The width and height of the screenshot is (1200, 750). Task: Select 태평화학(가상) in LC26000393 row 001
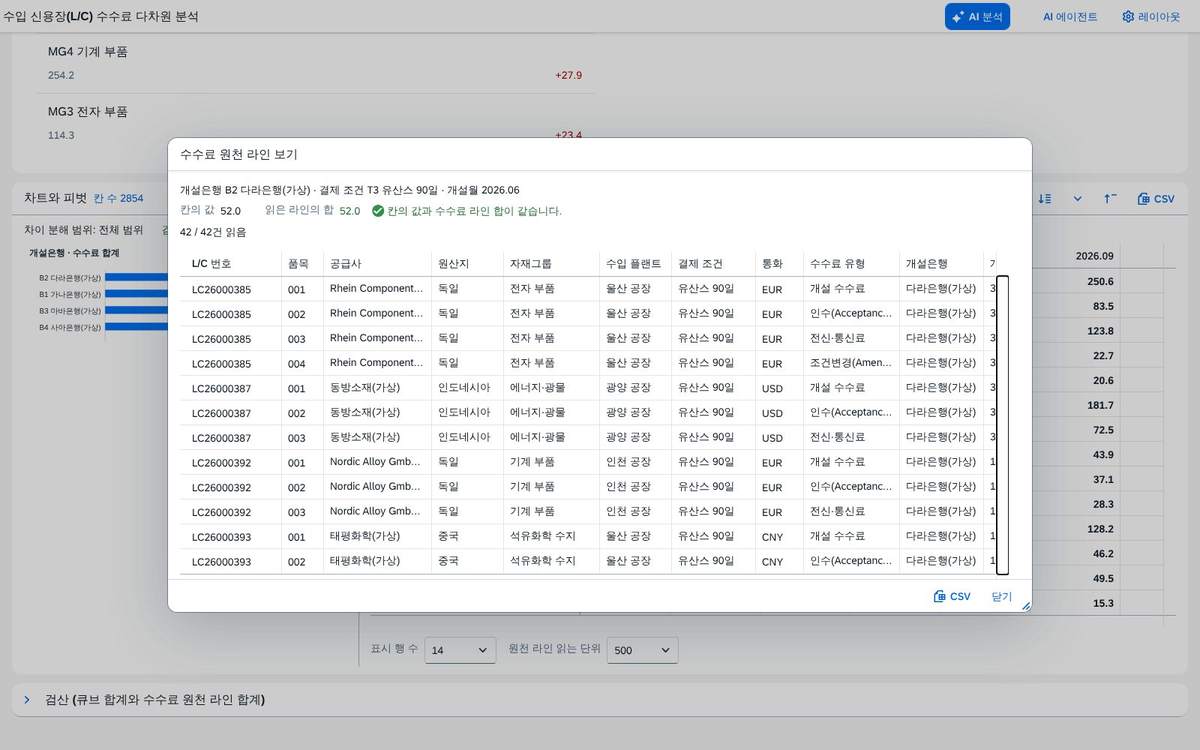pos(365,537)
